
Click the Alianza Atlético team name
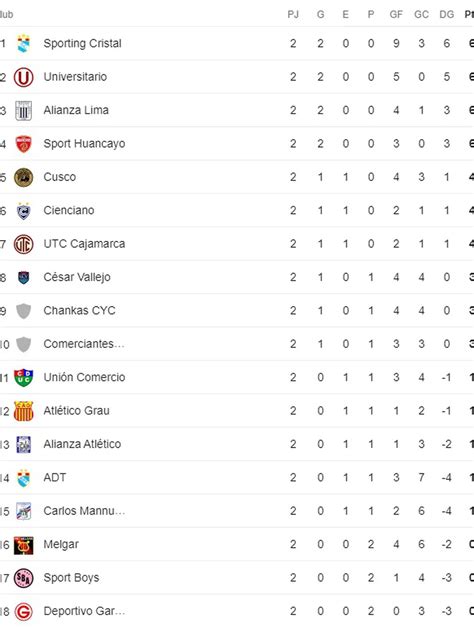point(82,444)
